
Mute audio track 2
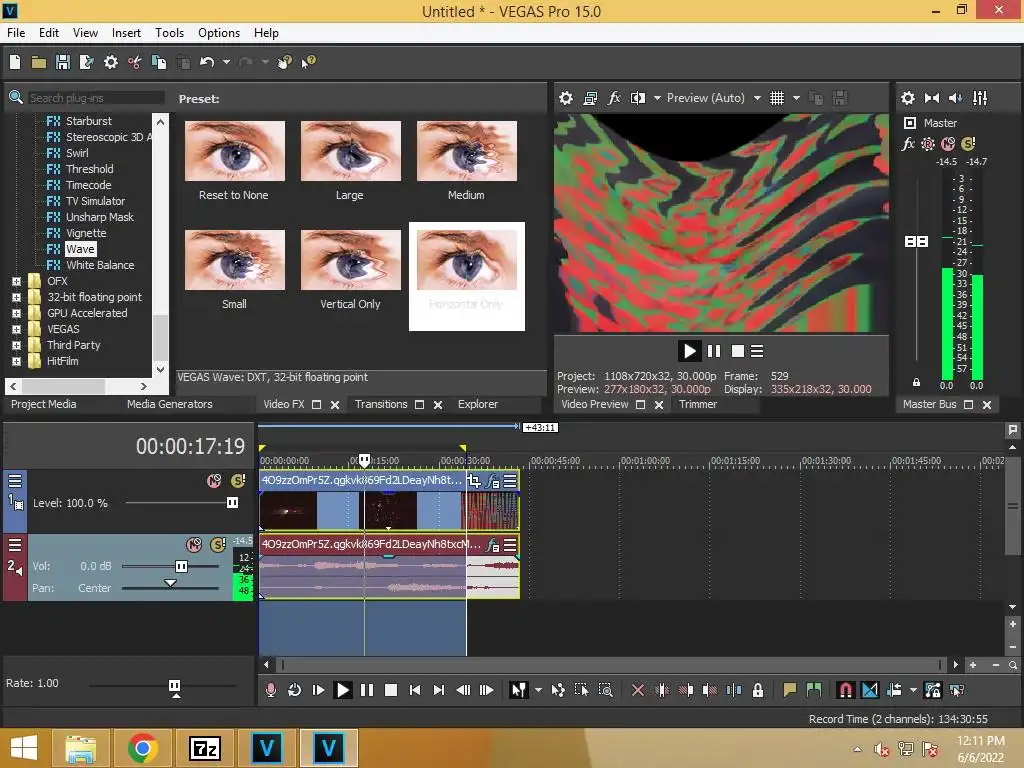coord(194,545)
